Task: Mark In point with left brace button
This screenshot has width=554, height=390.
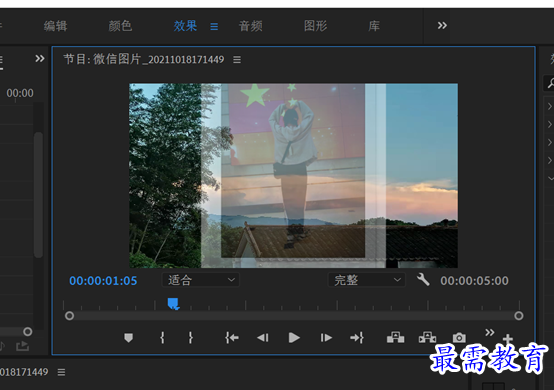Action: [162, 338]
